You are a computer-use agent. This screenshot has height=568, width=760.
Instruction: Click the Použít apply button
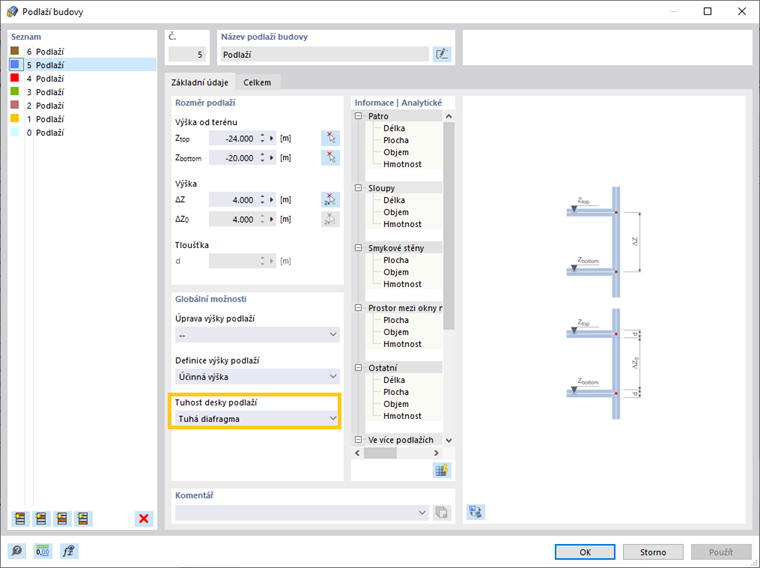tap(721, 552)
